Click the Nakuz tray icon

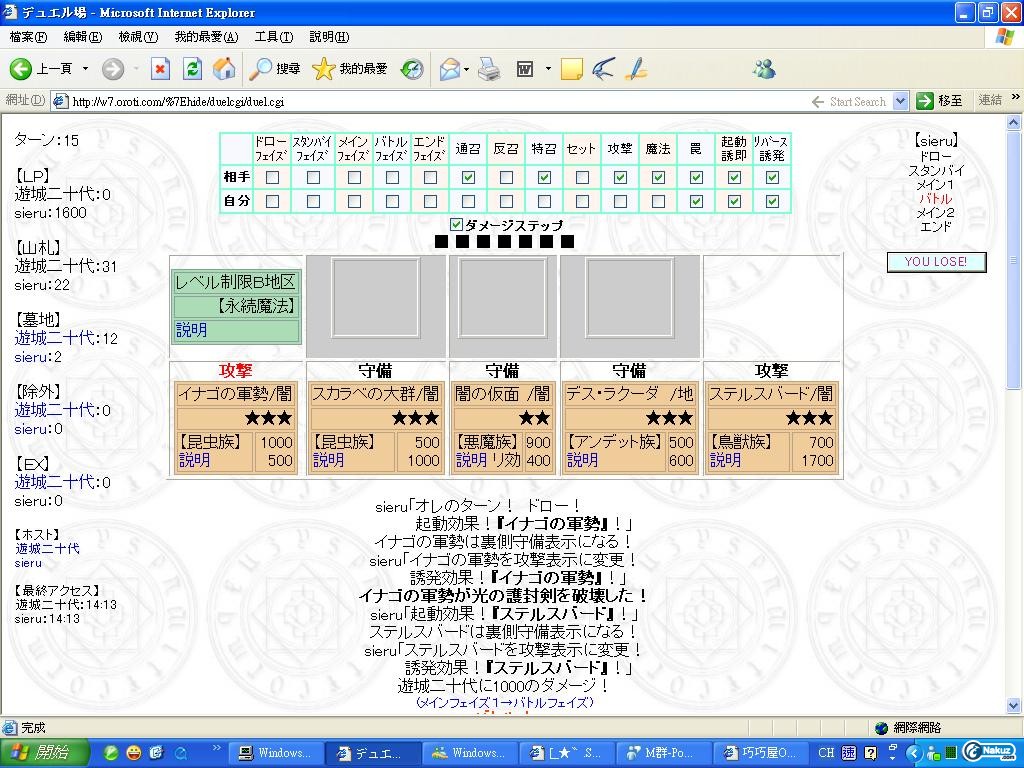click(988, 752)
